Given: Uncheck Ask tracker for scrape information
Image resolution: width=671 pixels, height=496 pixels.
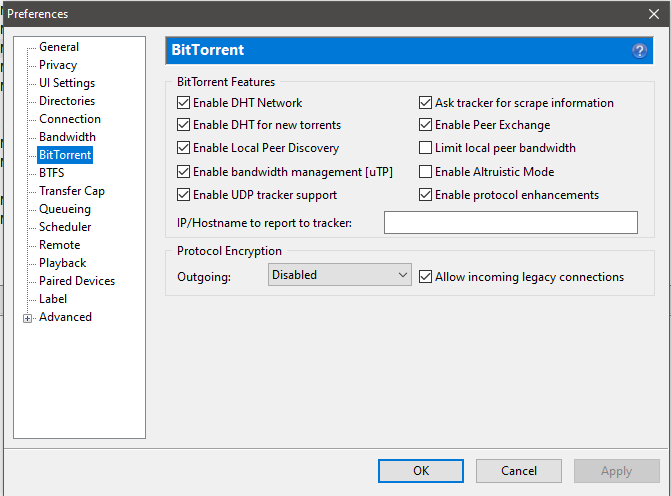Looking at the screenshot, I should tap(425, 103).
